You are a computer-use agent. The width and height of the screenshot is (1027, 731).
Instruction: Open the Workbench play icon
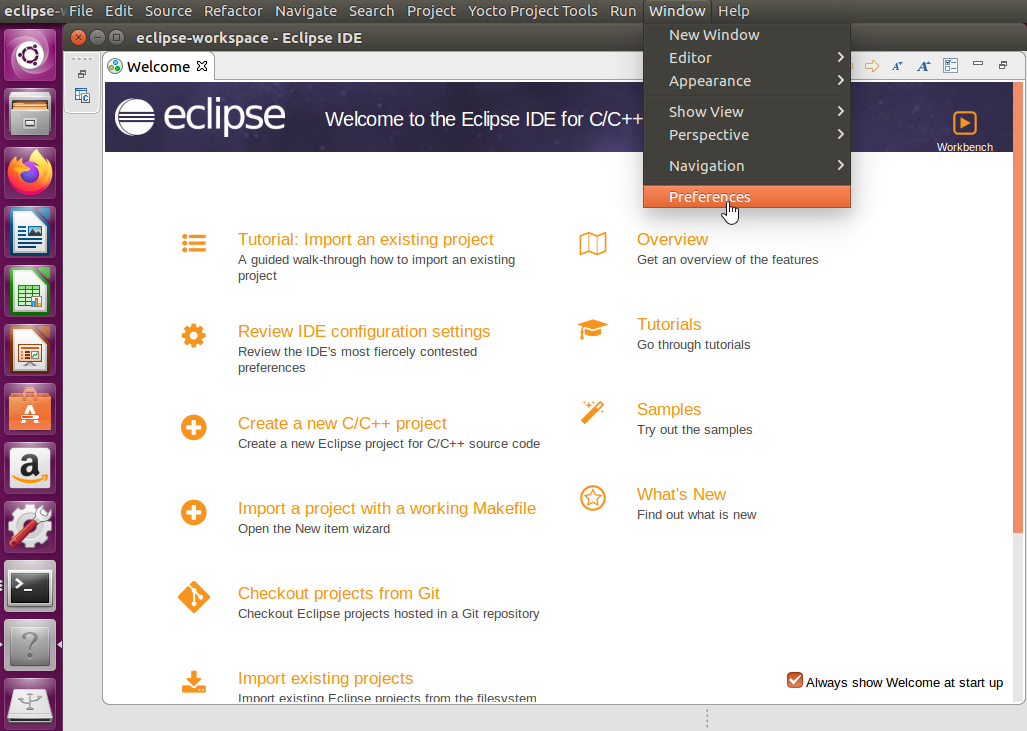pos(964,122)
